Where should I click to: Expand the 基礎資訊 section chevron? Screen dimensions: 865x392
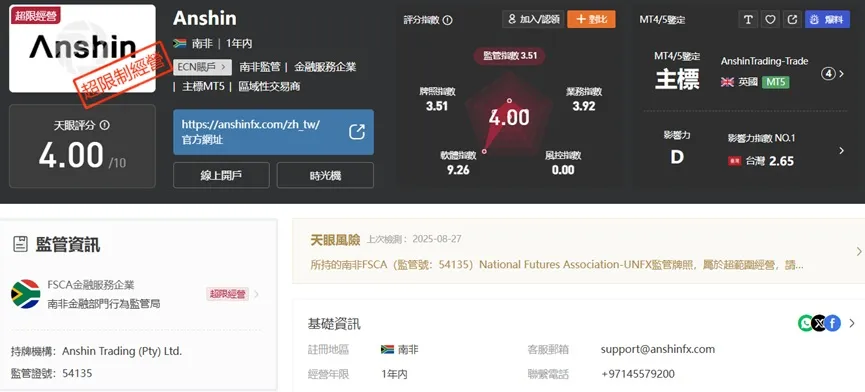click(852, 323)
